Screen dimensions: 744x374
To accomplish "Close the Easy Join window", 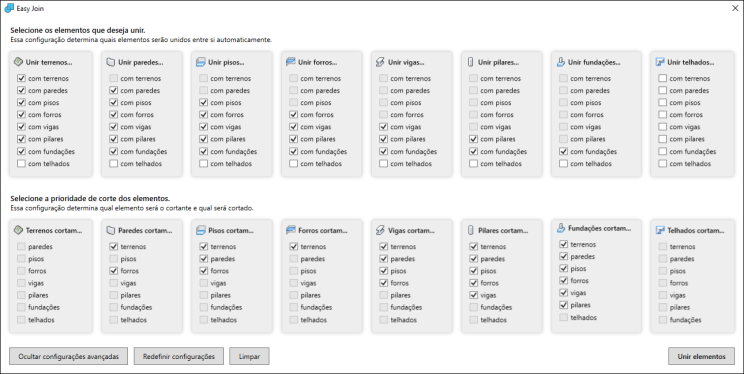I will (x=735, y=9).
